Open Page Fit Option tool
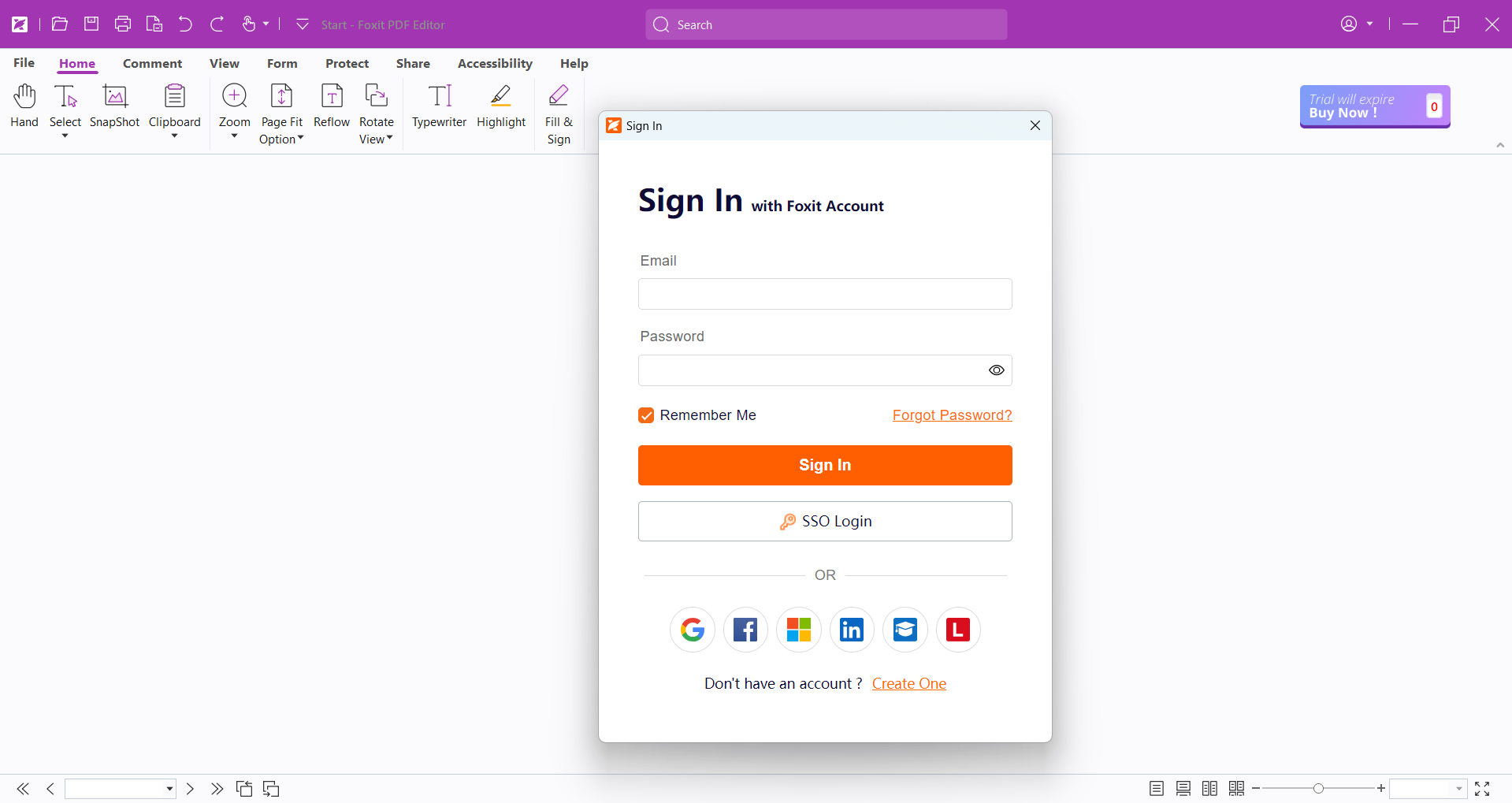The image size is (1512, 803). (281, 114)
